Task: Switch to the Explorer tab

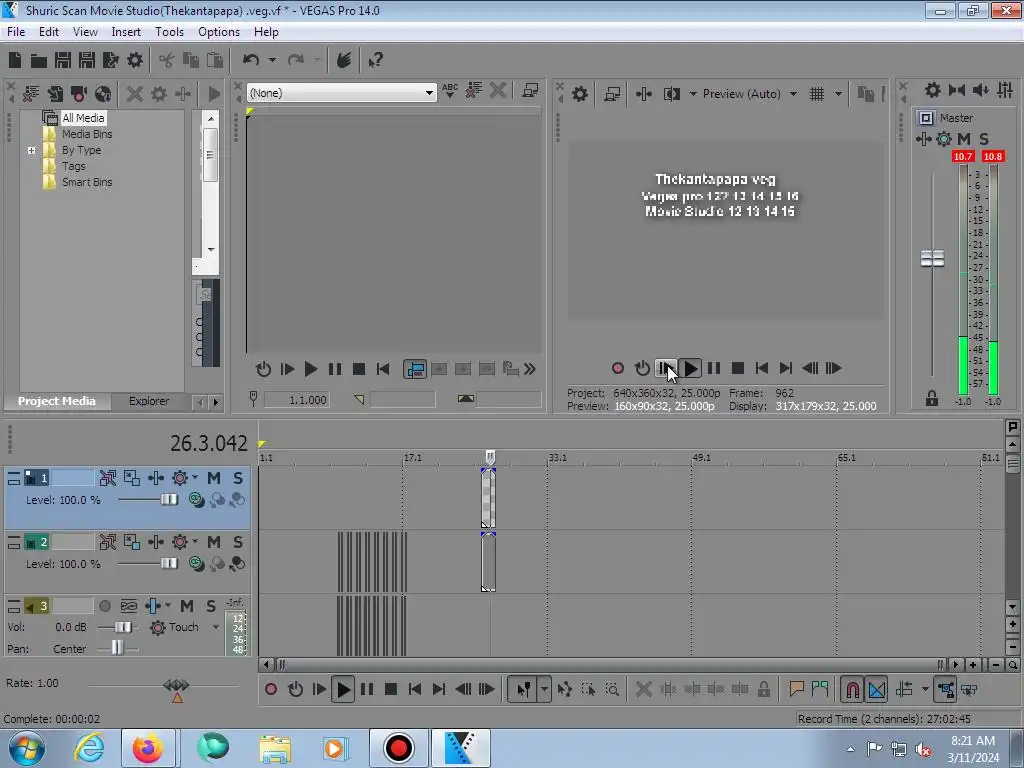Action: tap(149, 401)
